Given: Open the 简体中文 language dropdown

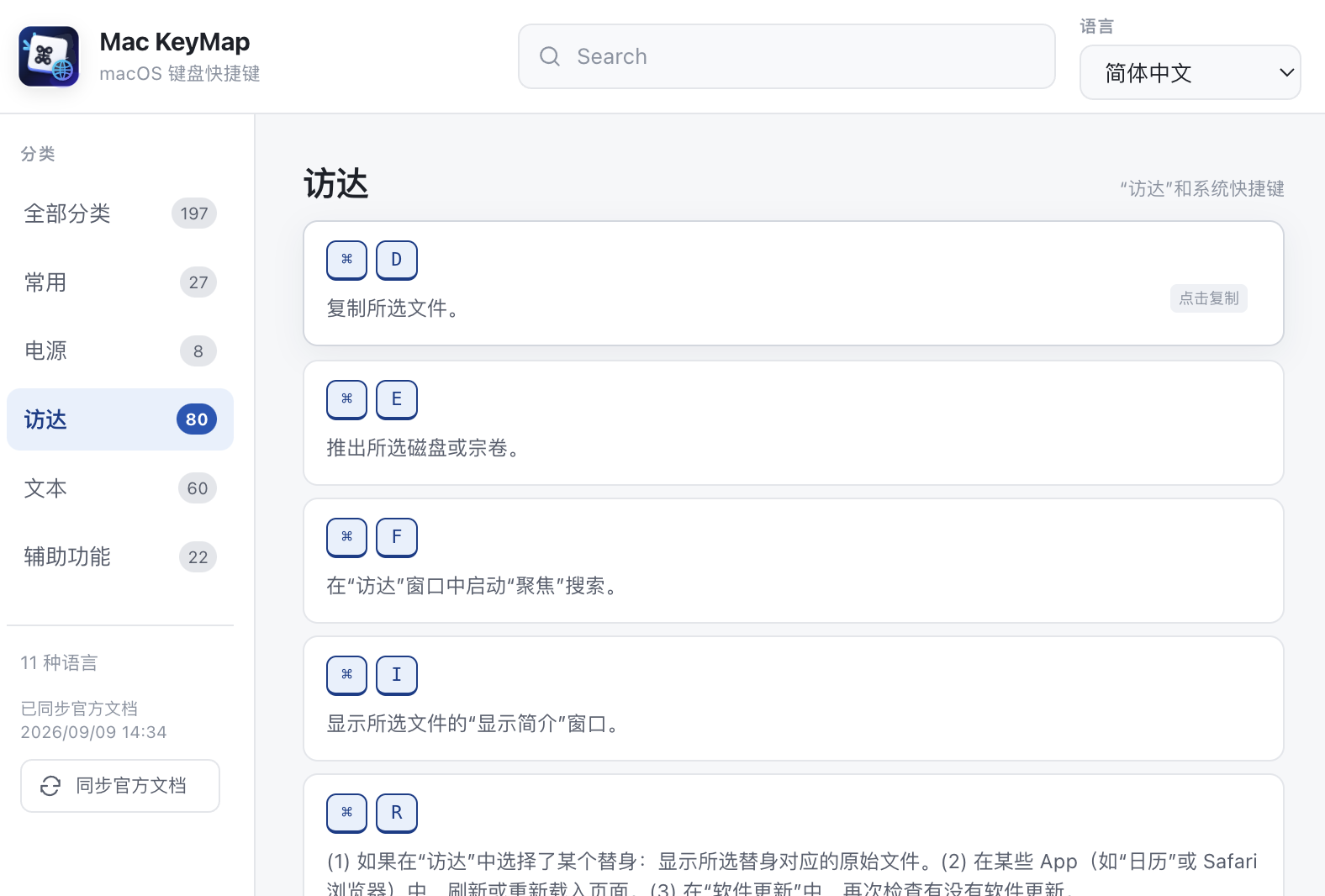Looking at the screenshot, I should coord(1190,72).
